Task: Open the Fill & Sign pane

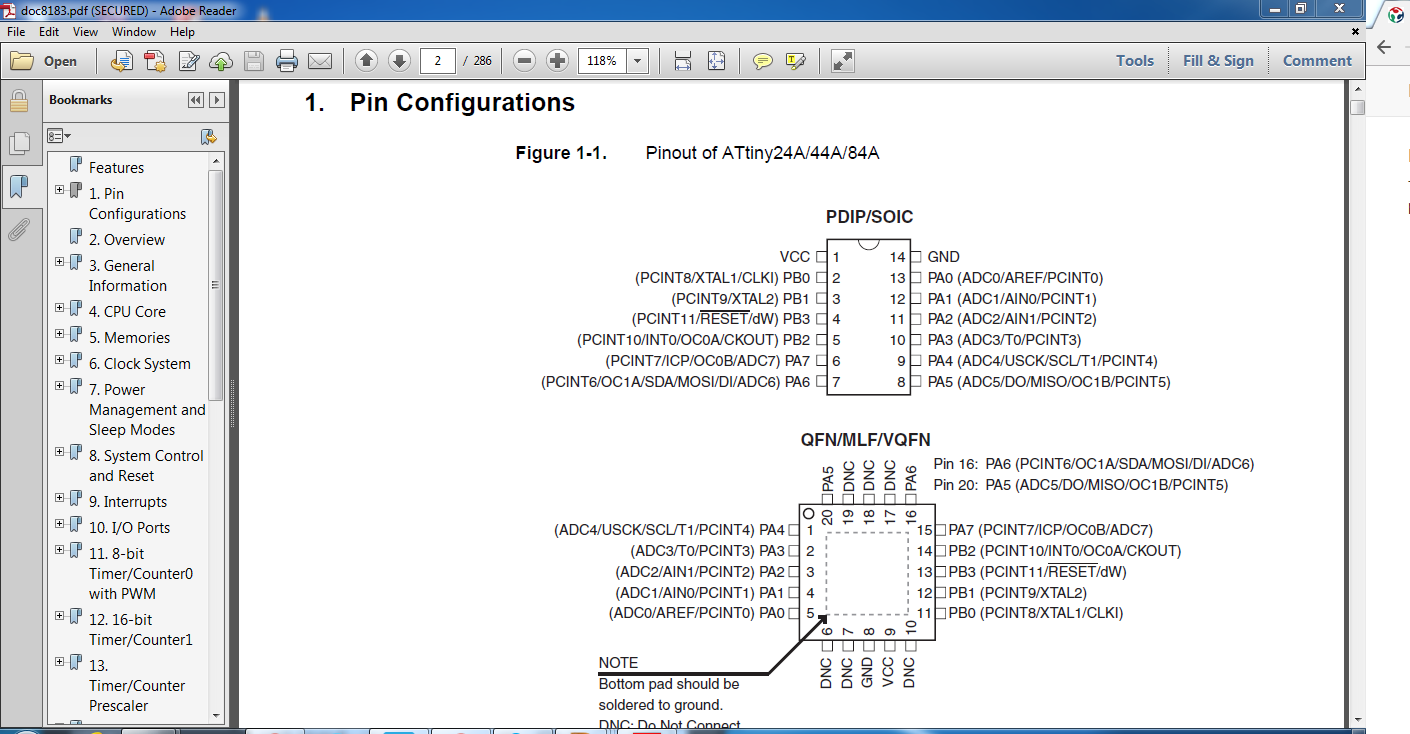Action: point(1218,61)
